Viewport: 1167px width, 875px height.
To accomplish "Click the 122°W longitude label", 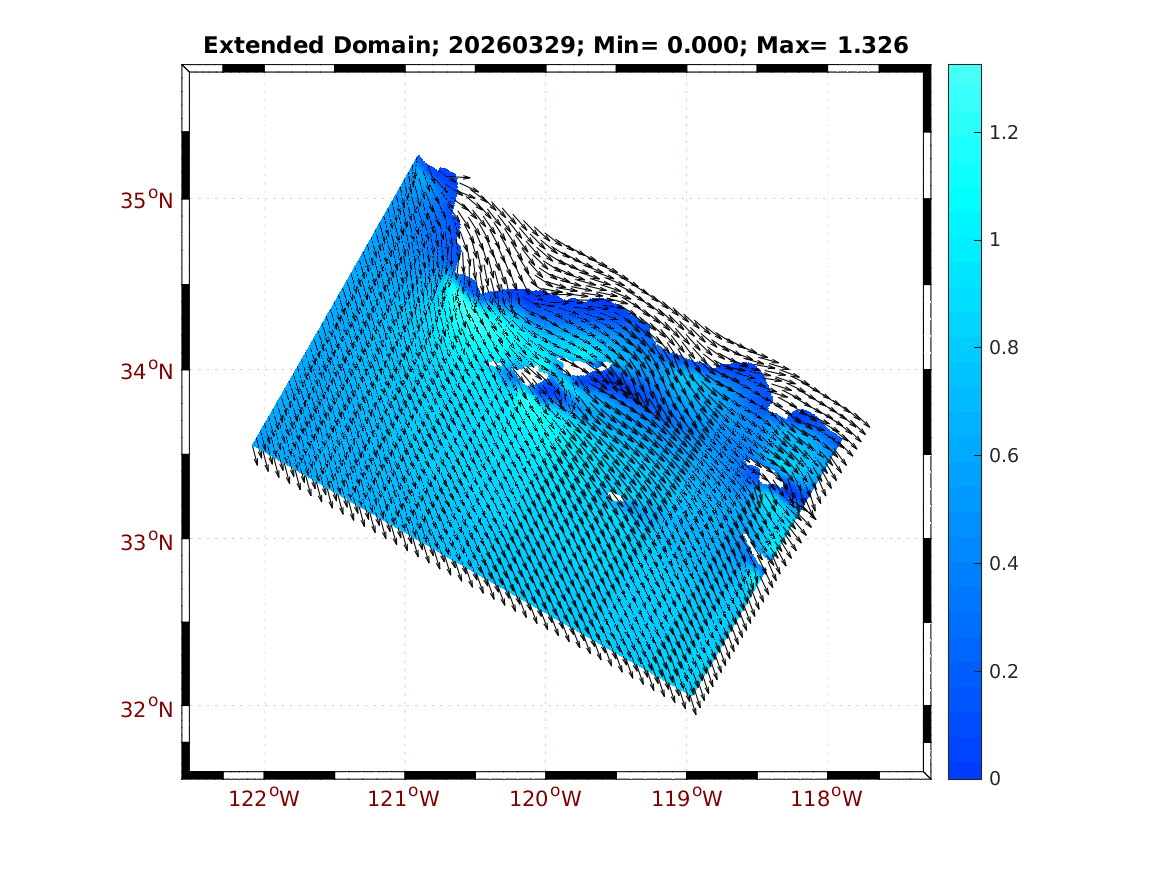I will click(263, 799).
